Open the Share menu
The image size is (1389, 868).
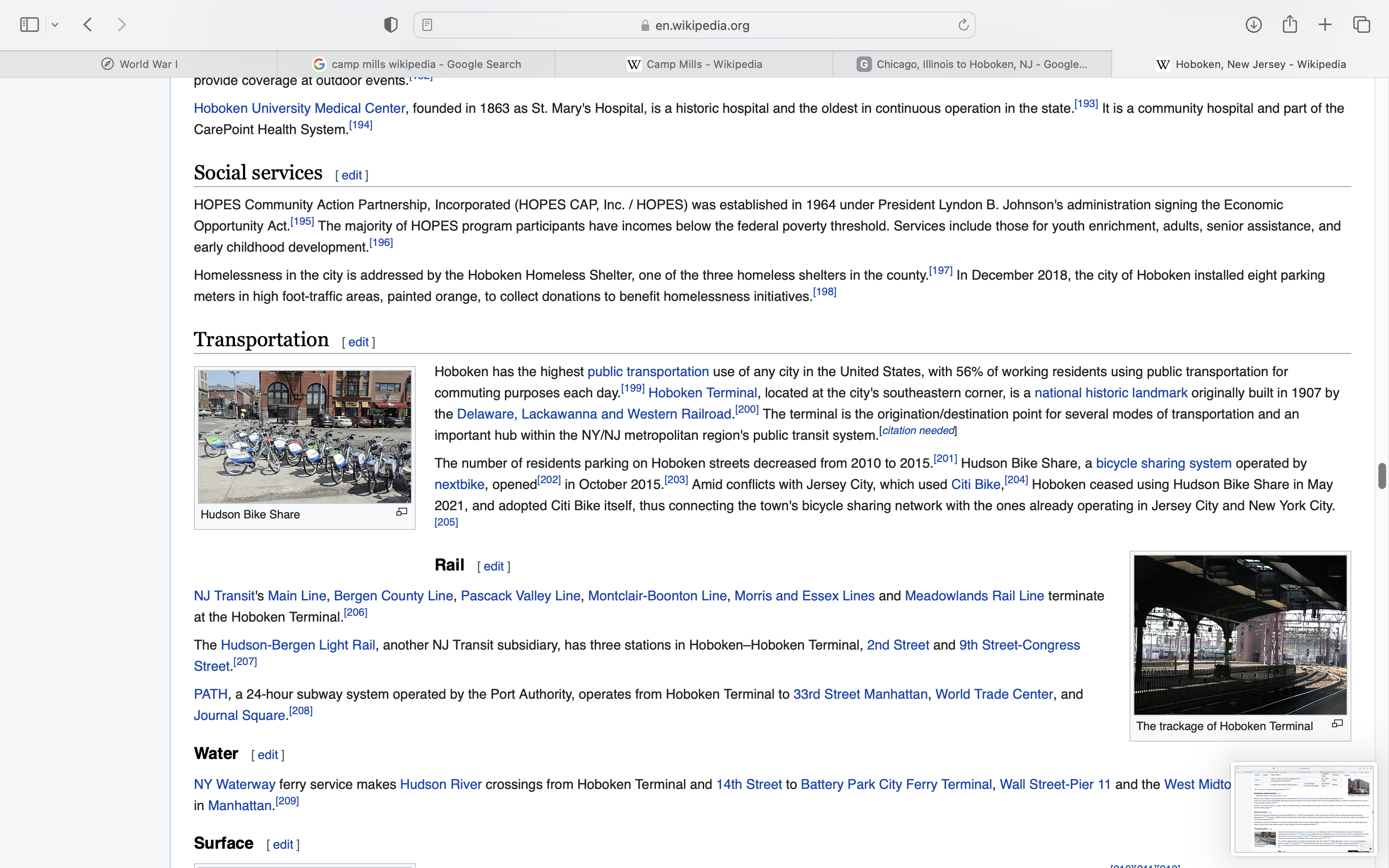point(1290,25)
